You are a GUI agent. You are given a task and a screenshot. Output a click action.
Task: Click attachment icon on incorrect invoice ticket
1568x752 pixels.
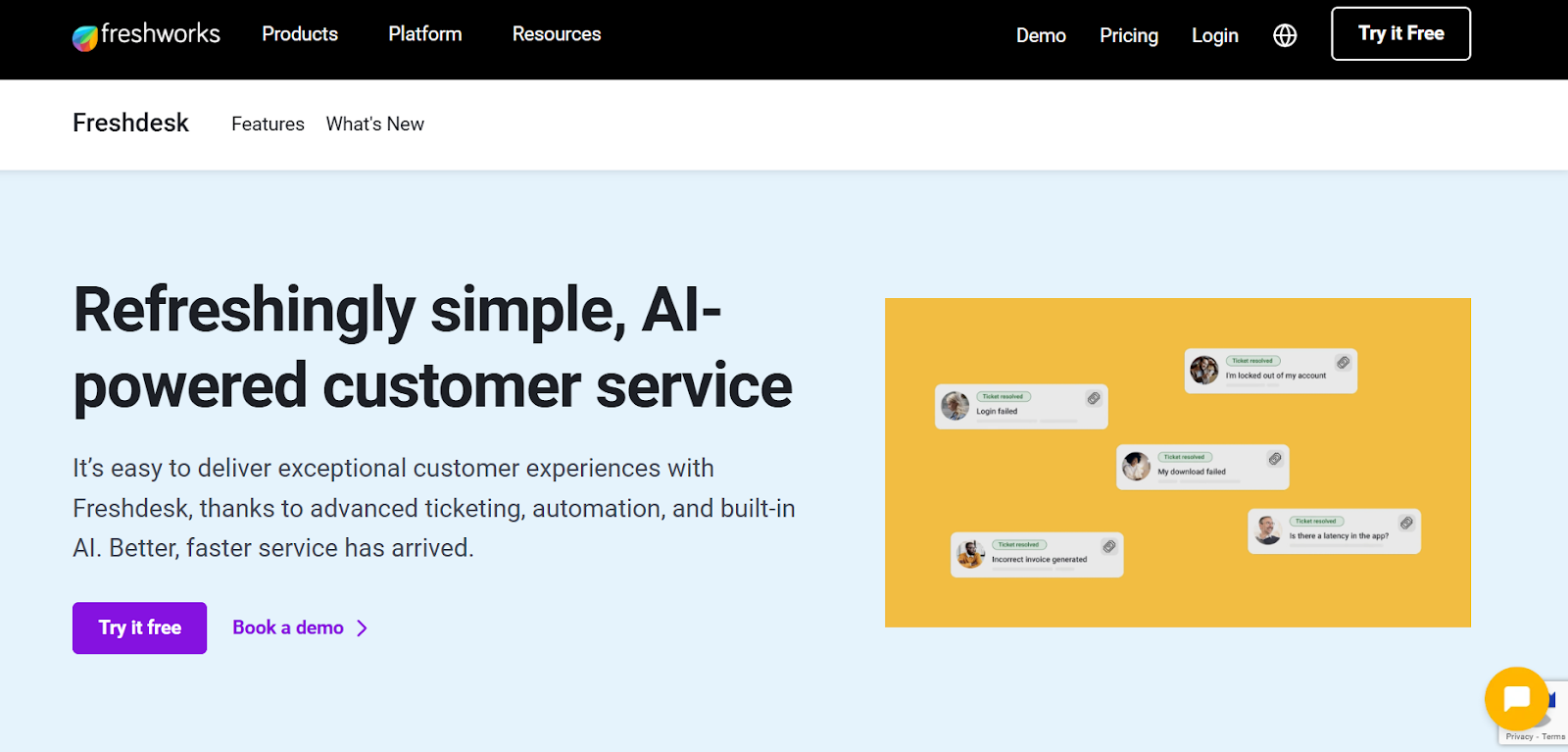1109,546
